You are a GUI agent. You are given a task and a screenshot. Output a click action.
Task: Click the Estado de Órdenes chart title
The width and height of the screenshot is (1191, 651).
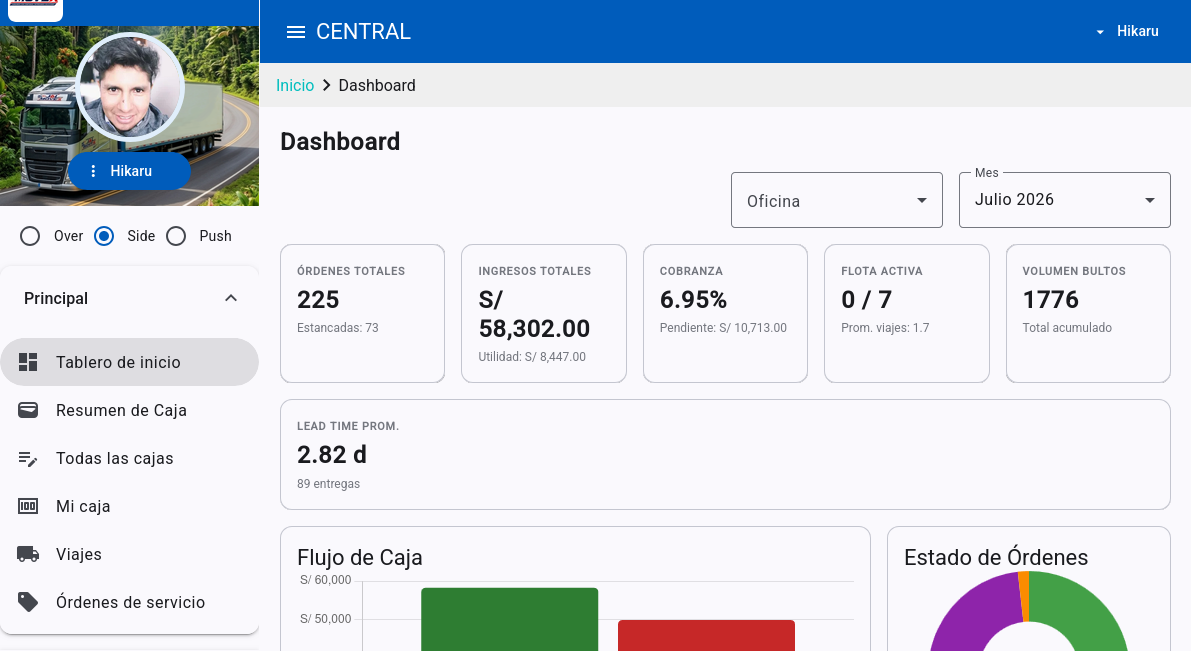996,558
